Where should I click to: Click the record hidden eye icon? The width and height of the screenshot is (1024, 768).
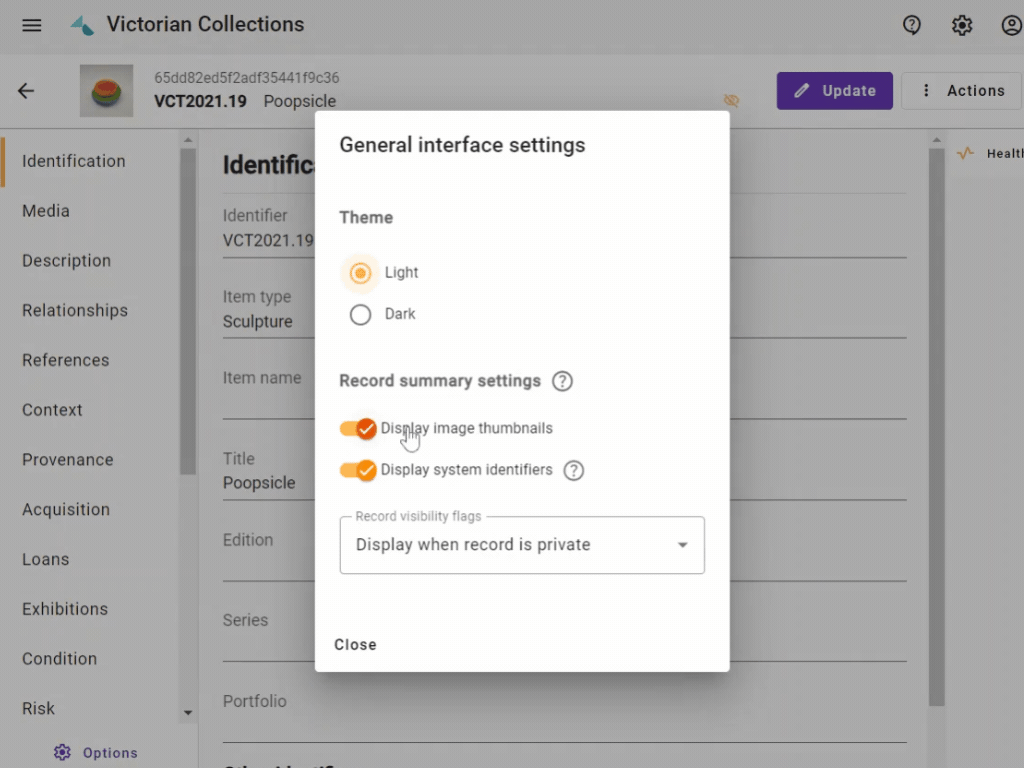[x=731, y=101]
